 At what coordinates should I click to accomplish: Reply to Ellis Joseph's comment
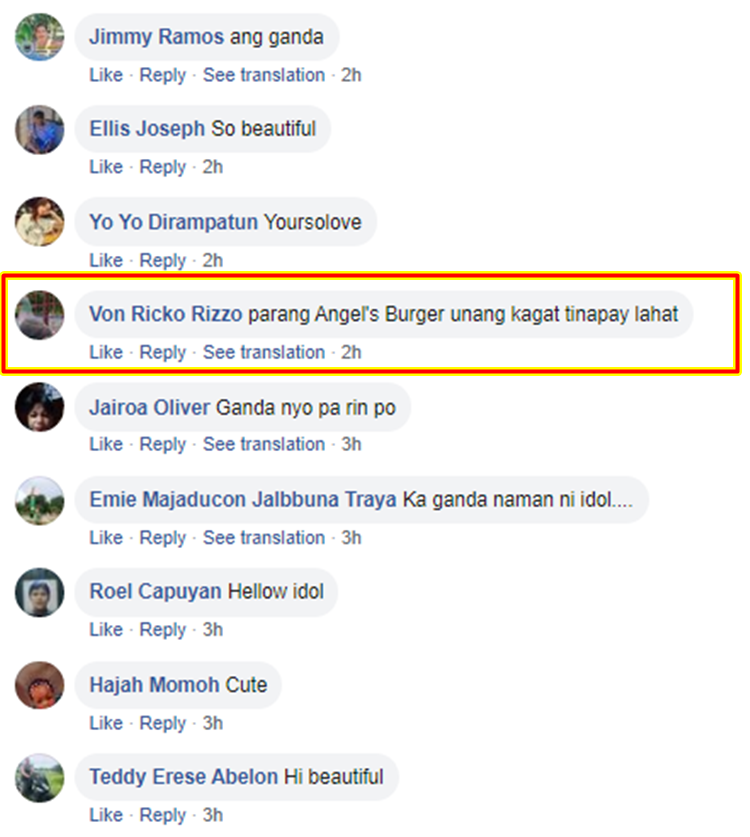162,167
